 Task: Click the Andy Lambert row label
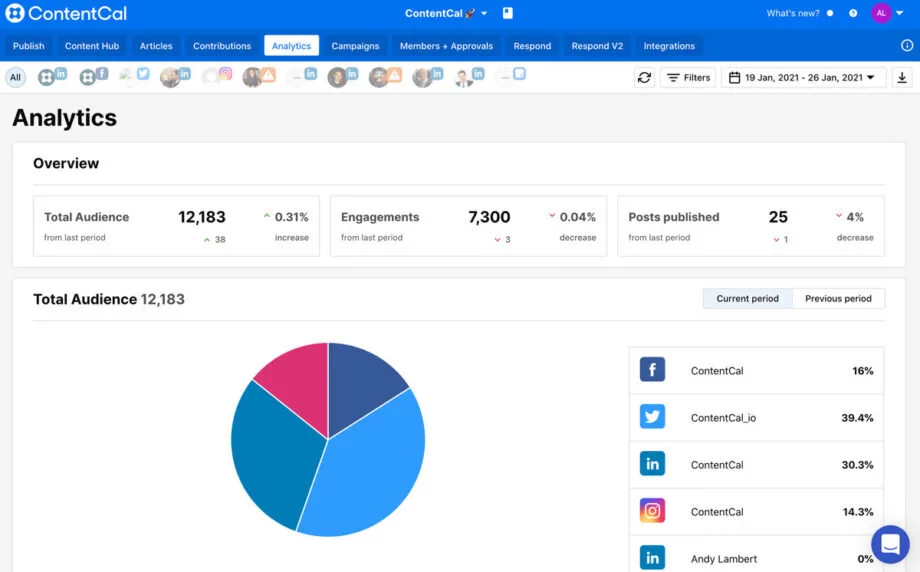723,559
